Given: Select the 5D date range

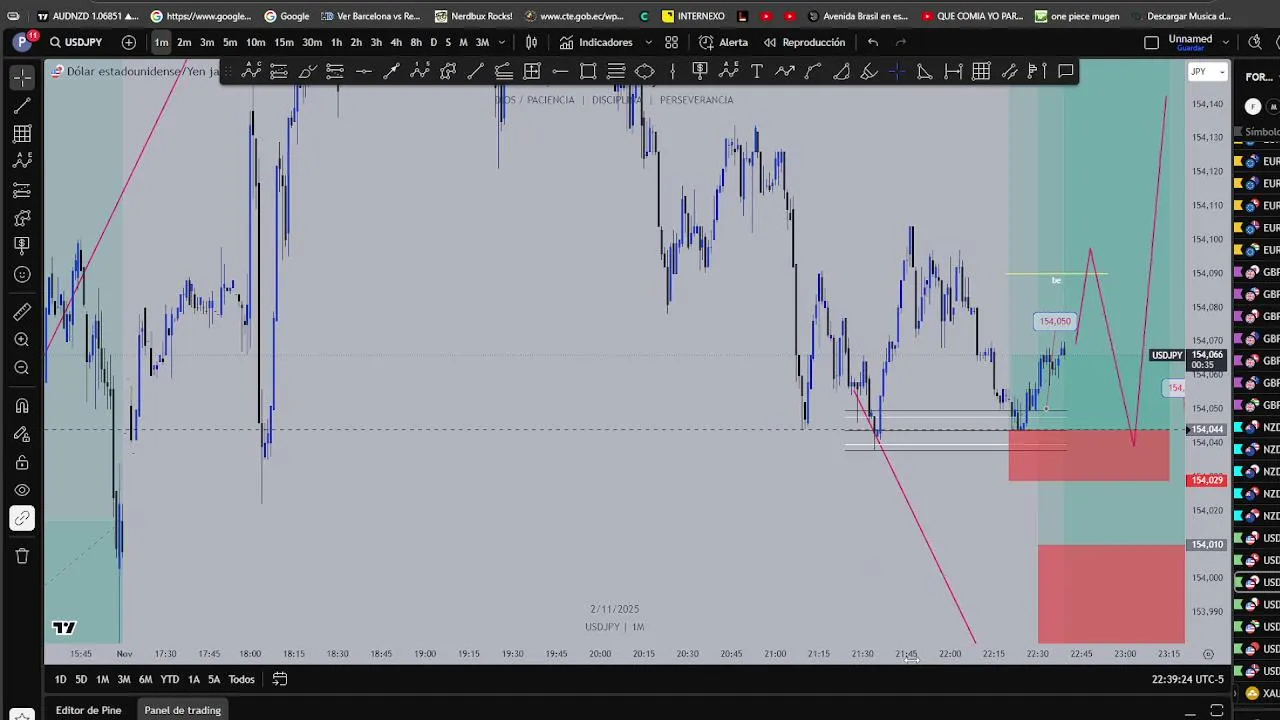Looking at the screenshot, I should coord(81,679).
